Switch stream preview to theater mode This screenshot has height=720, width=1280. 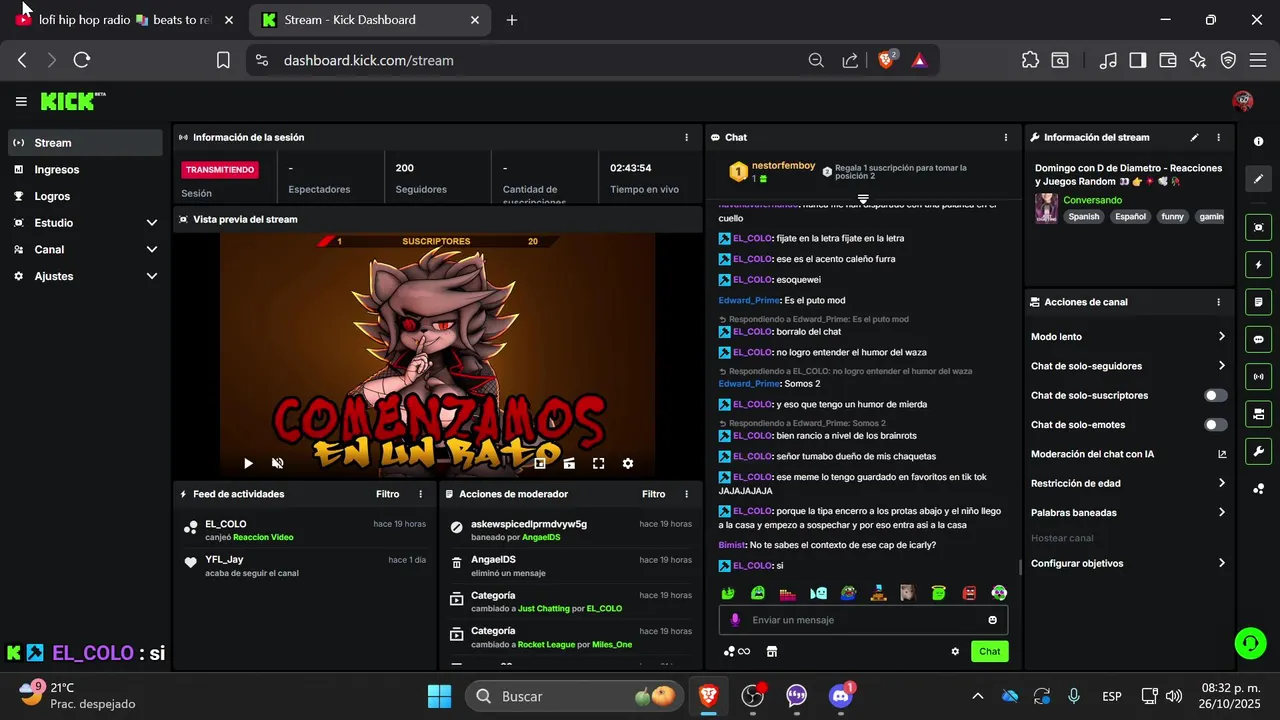tap(569, 463)
